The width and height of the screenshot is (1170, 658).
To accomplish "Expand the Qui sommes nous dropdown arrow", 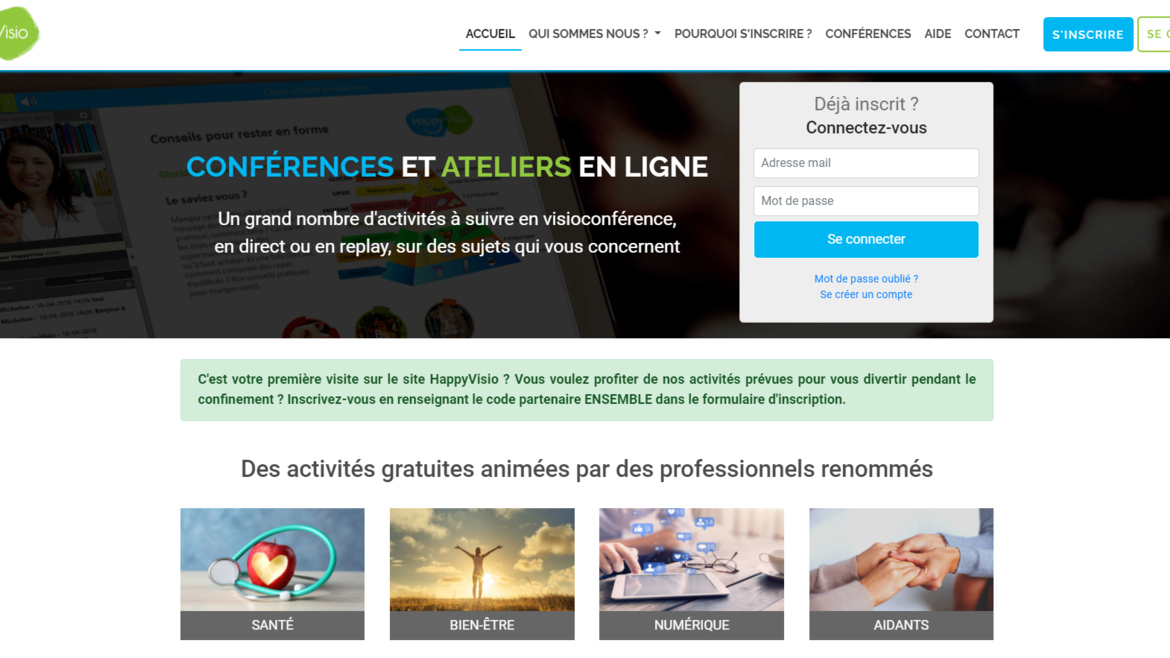I will tap(657, 34).
